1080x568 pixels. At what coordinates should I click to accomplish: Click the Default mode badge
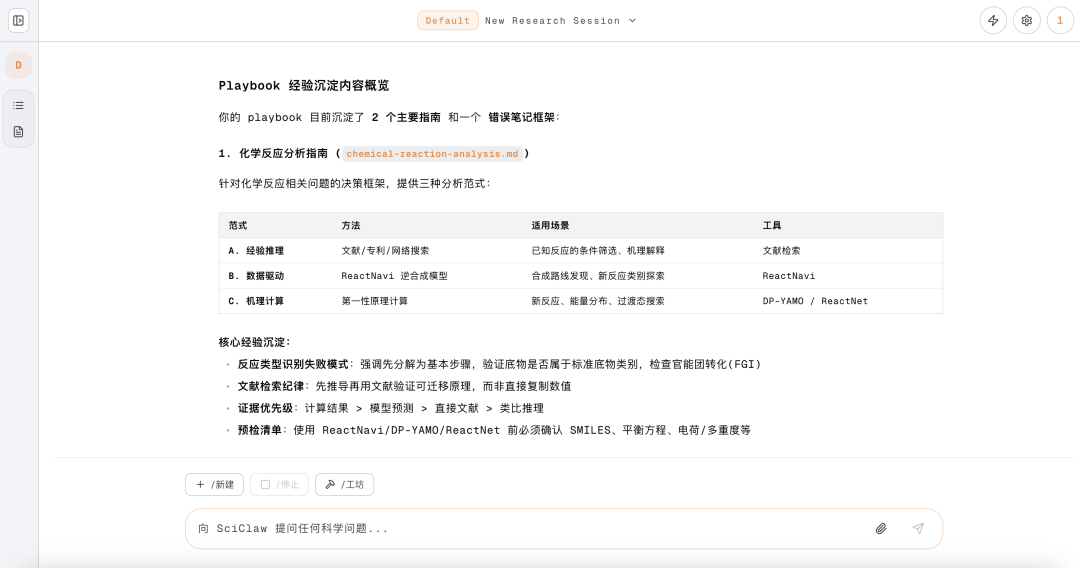pyautogui.click(x=447, y=20)
